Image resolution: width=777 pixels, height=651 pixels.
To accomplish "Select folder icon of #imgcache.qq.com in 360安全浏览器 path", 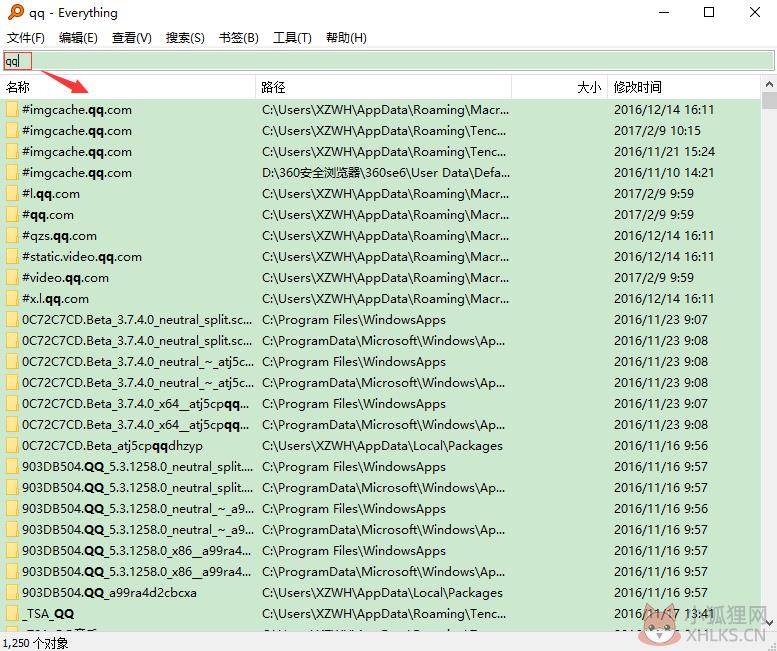I will click(x=12, y=173).
